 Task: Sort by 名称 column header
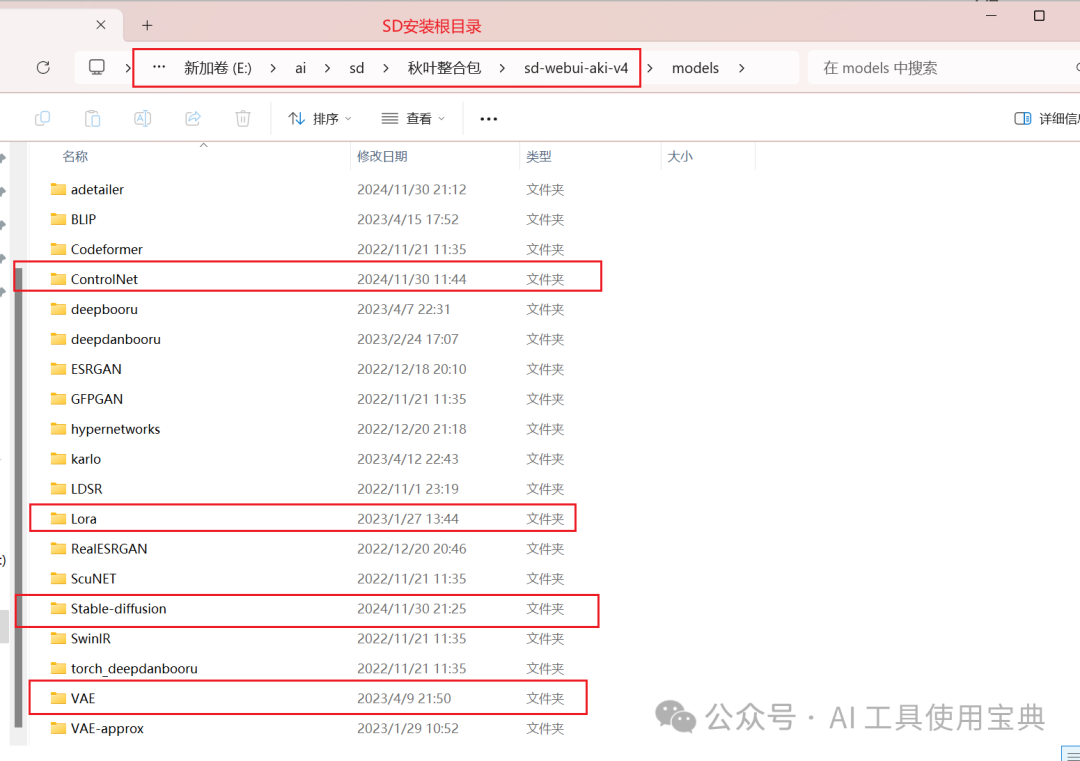75,156
